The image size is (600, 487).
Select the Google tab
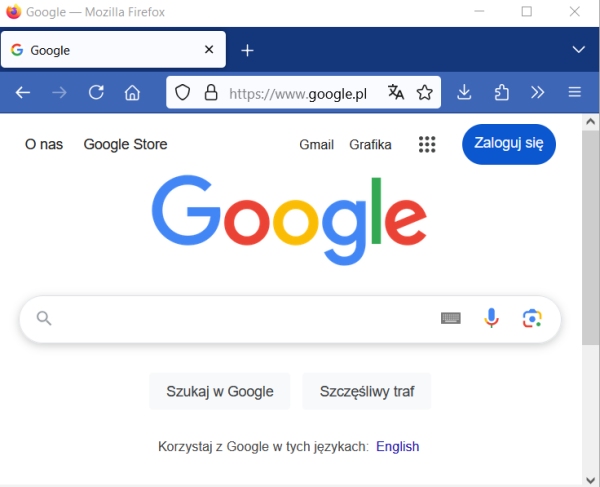pos(100,50)
